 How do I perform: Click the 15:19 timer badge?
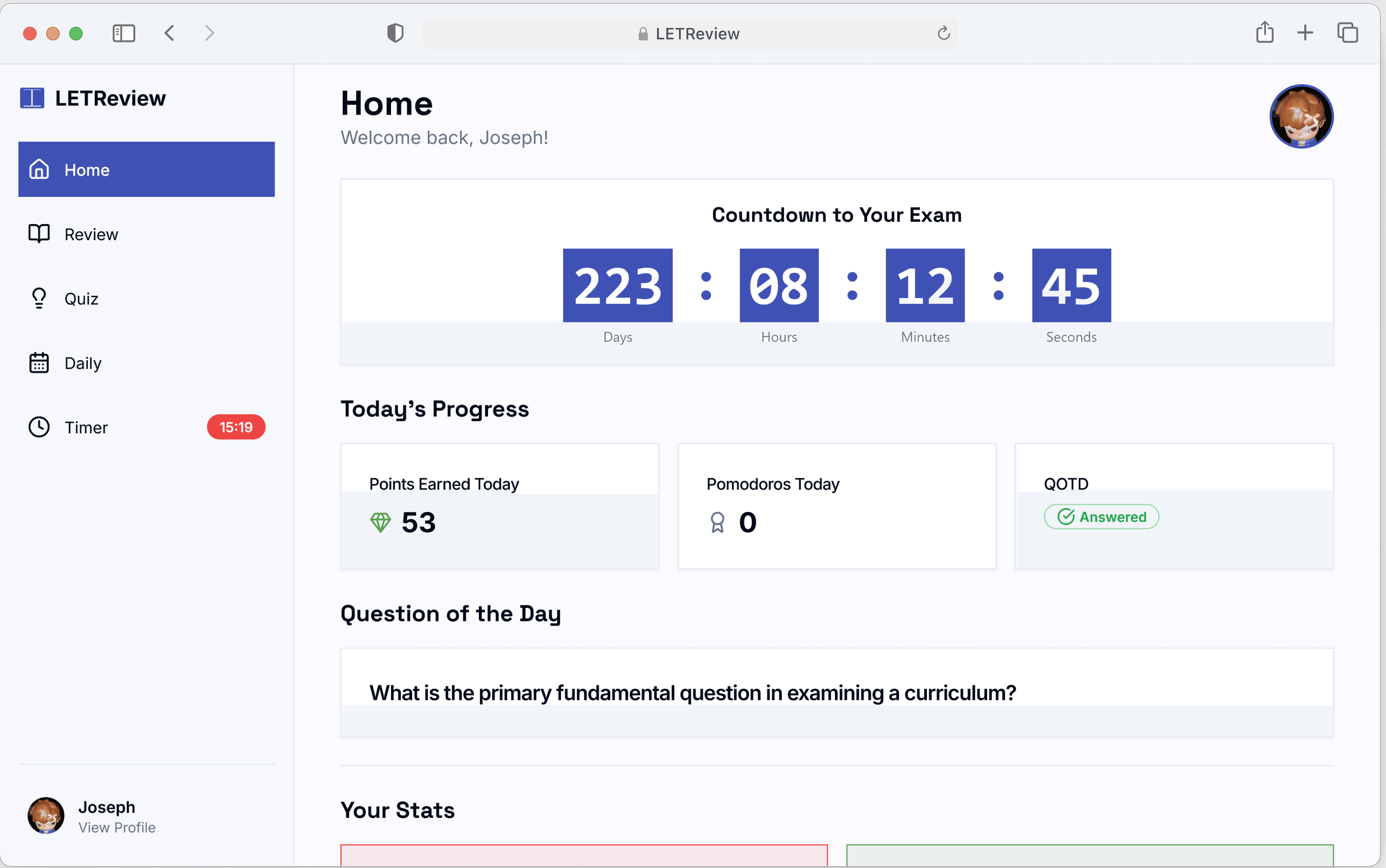236,427
